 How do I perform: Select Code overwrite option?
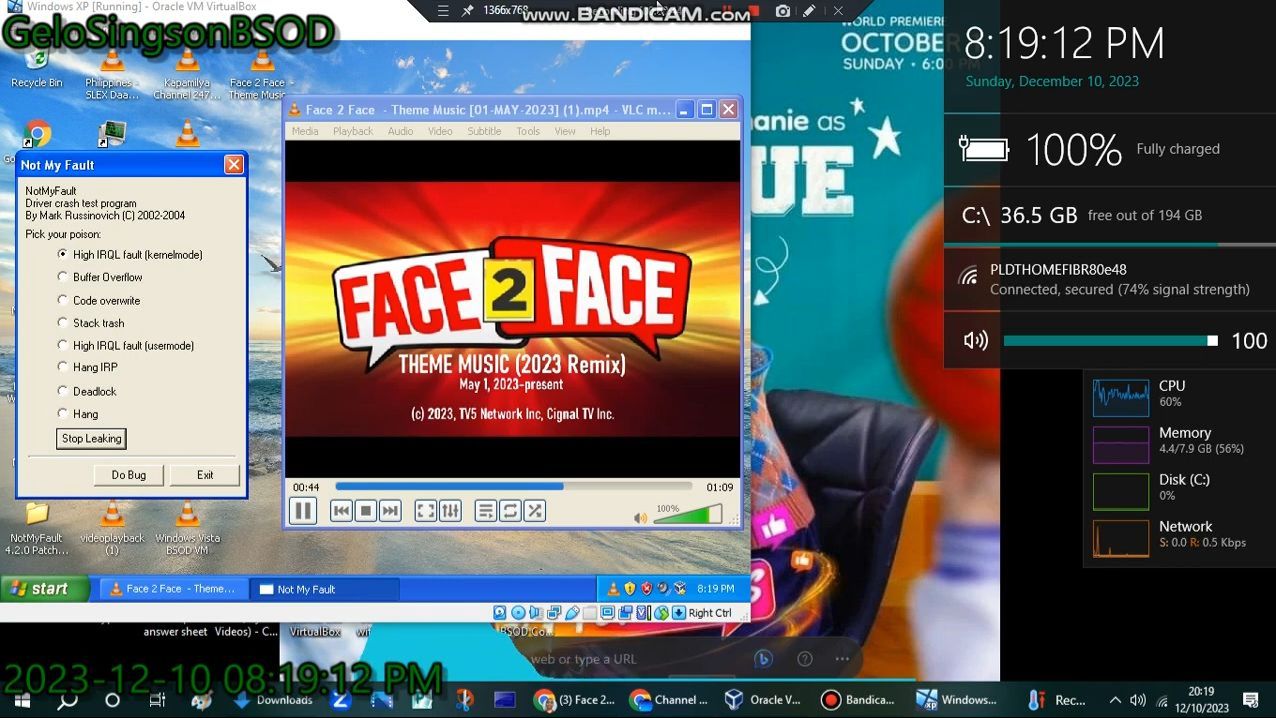pos(99,300)
